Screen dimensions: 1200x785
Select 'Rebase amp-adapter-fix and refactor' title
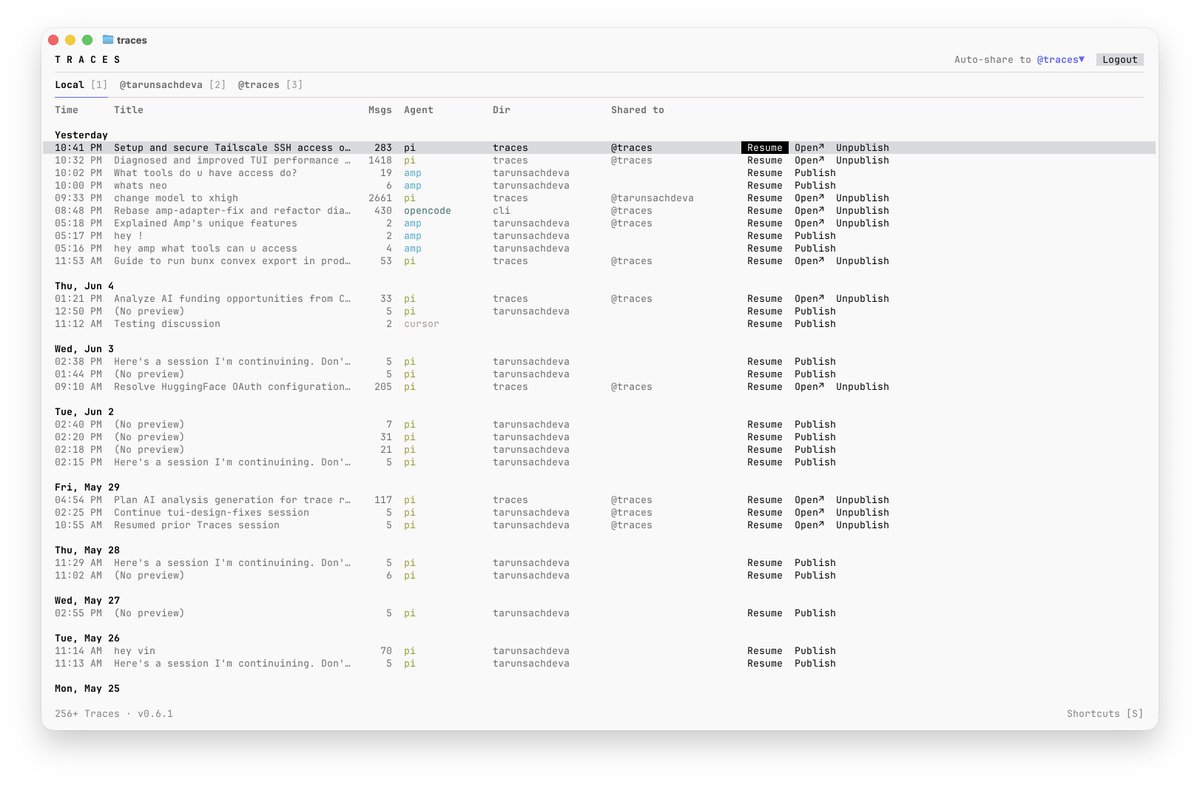tap(232, 211)
